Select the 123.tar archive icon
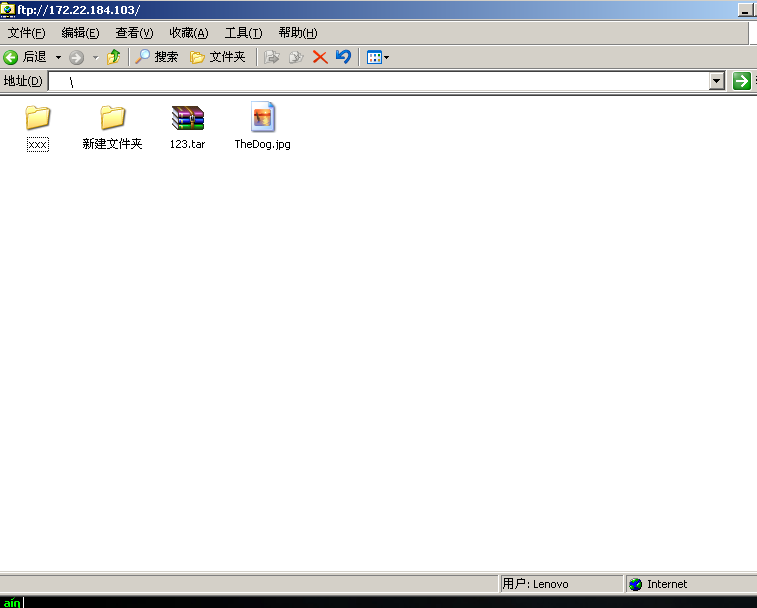Screen dimensions: 757x608 tap(188, 118)
